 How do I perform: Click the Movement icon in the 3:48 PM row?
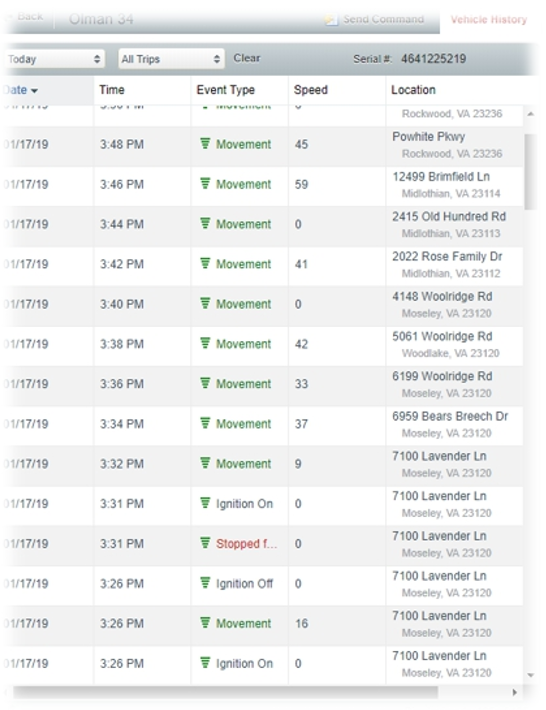tap(205, 144)
